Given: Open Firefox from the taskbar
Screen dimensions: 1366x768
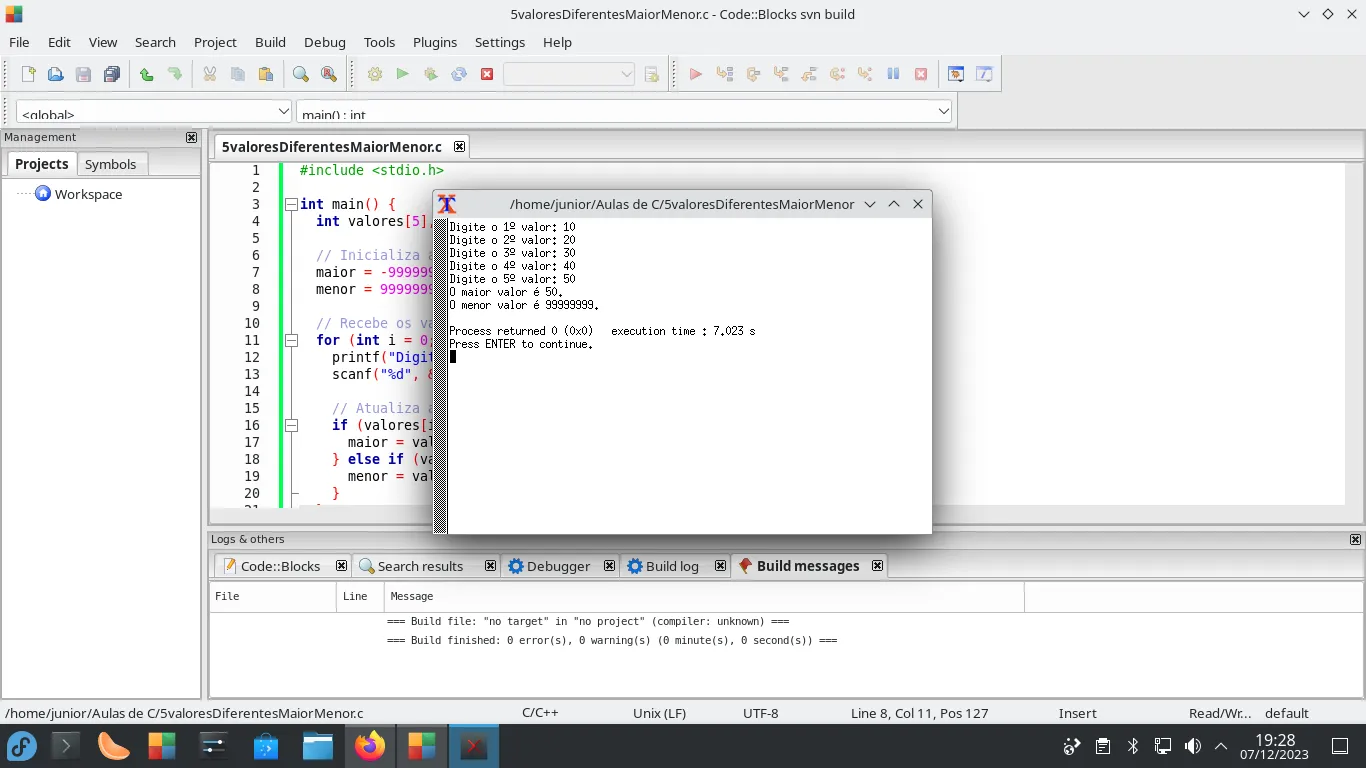Looking at the screenshot, I should pyautogui.click(x=370, y=746).
